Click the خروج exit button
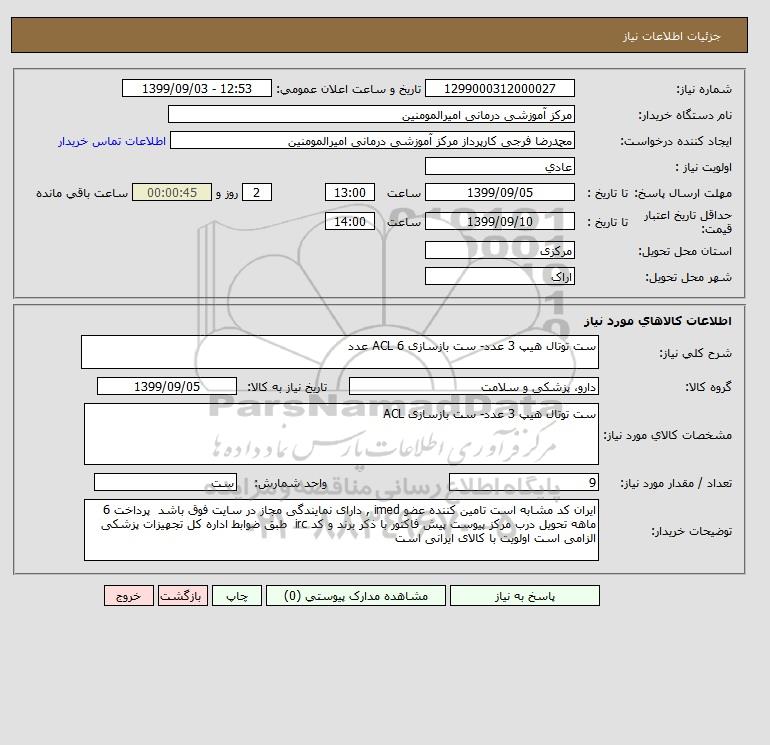 [x=129, y=596]
